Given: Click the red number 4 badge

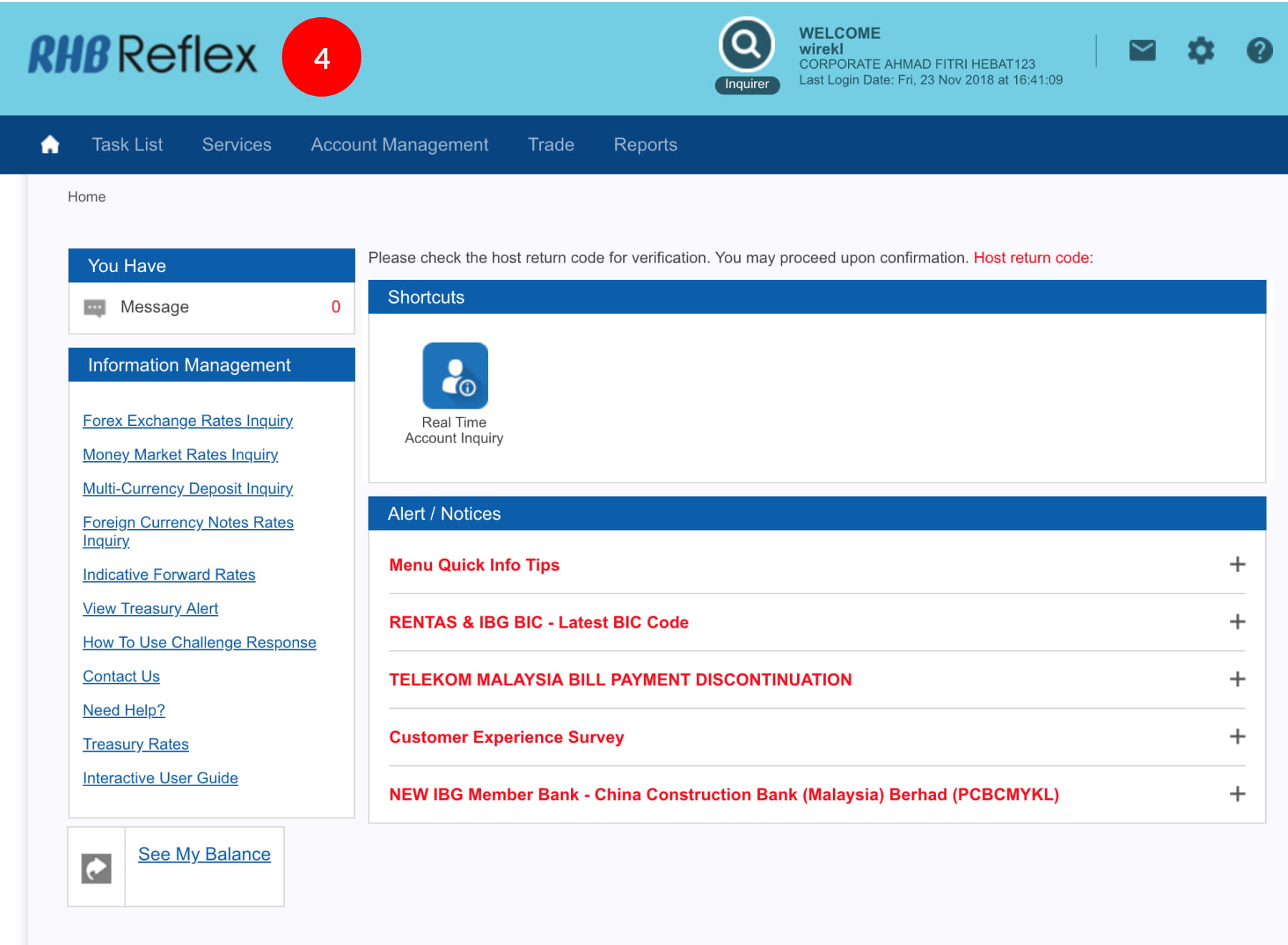Looking at the screenshot, I should (321, 57).
